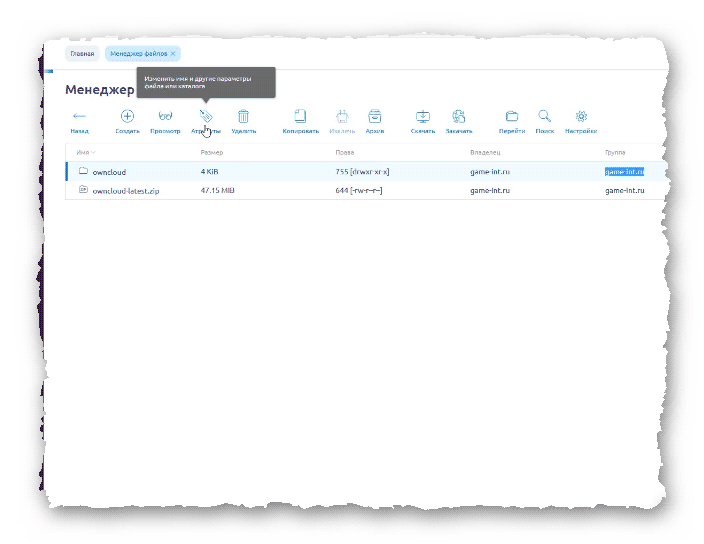Click the Права column header
The image size is (704, 544).
[345, 153]
